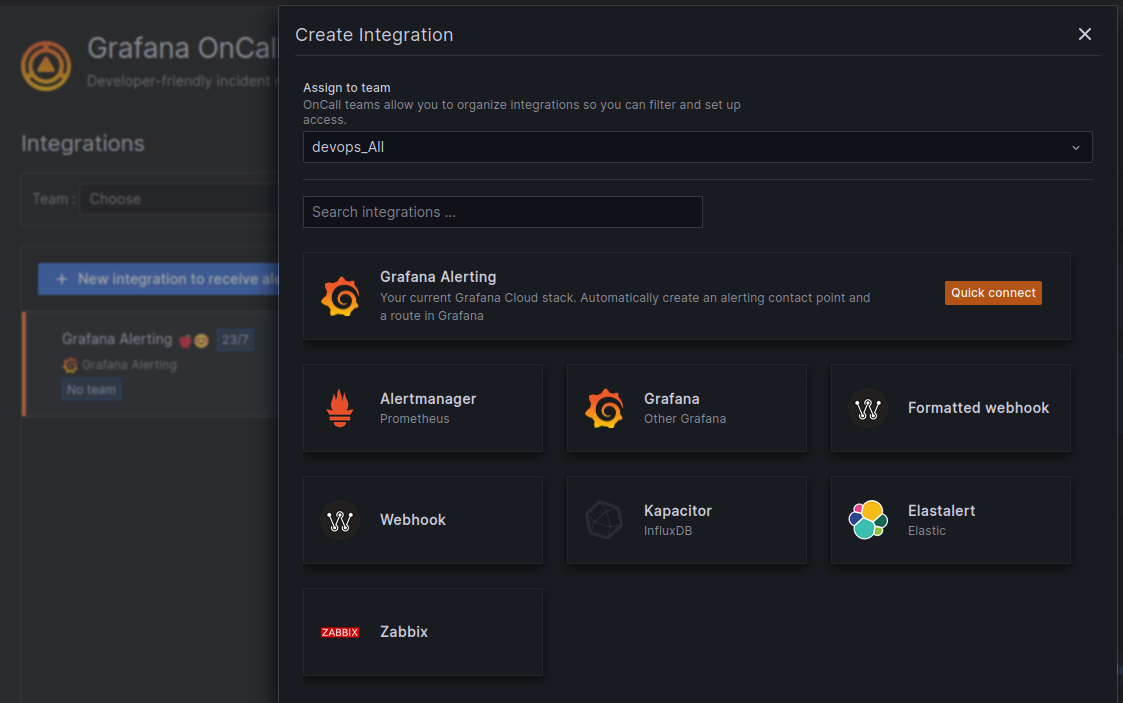Click the InfluxDB subtitle text
The image size is (1123, 703).
click(667, 531)
